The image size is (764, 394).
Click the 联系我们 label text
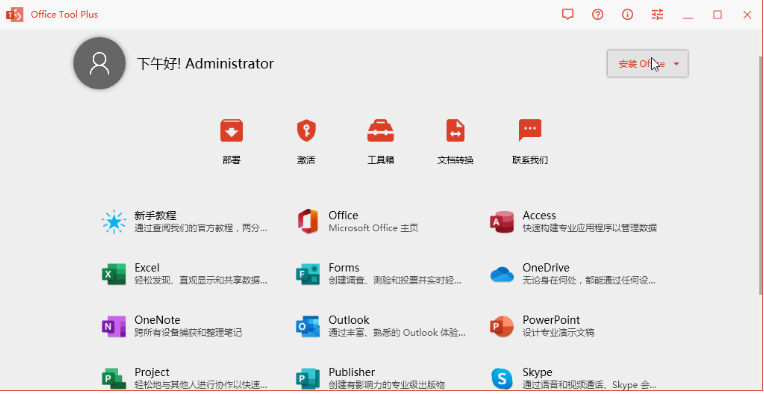530,160
